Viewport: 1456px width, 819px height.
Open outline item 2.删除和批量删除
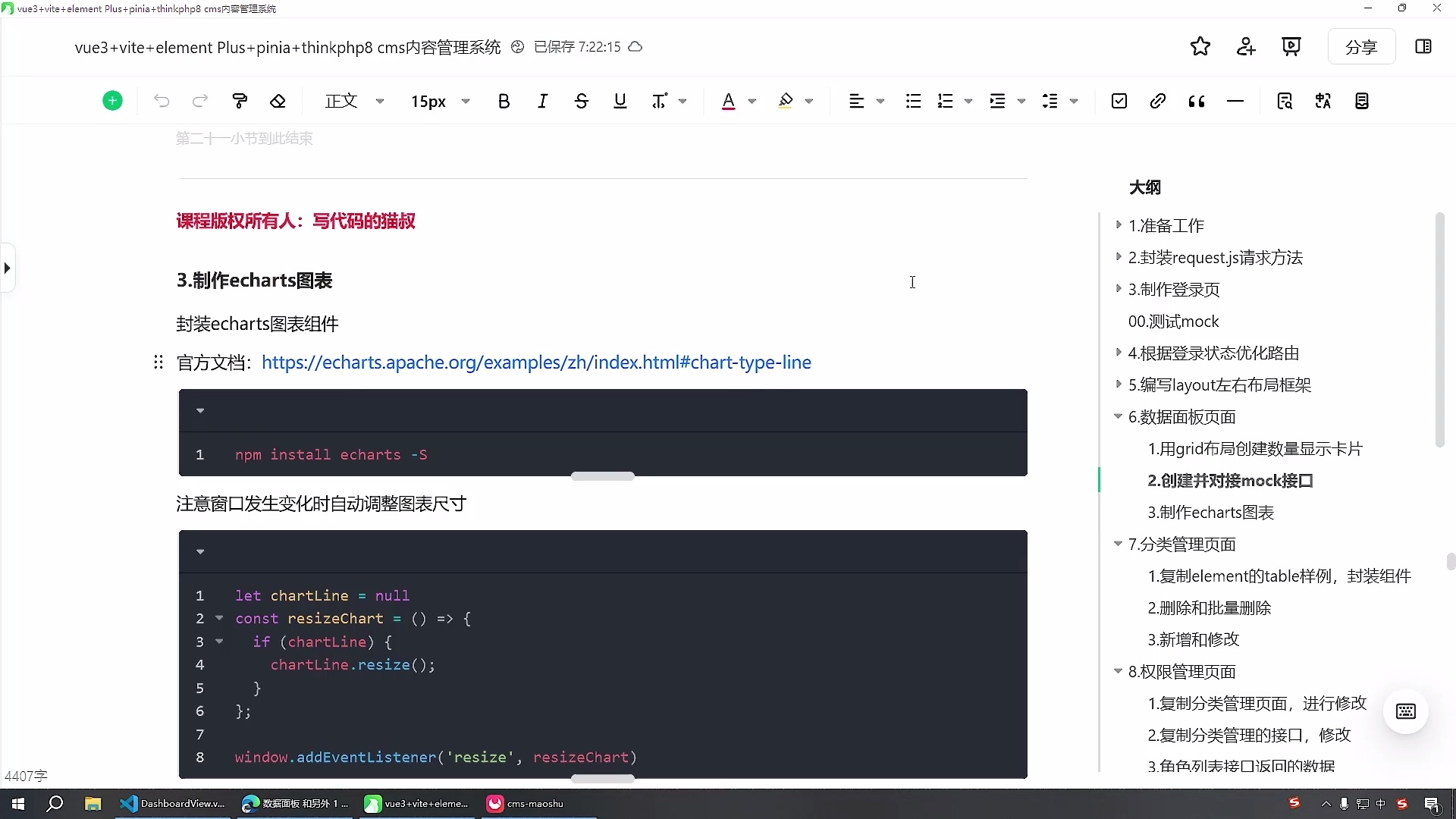point(1209,608)
